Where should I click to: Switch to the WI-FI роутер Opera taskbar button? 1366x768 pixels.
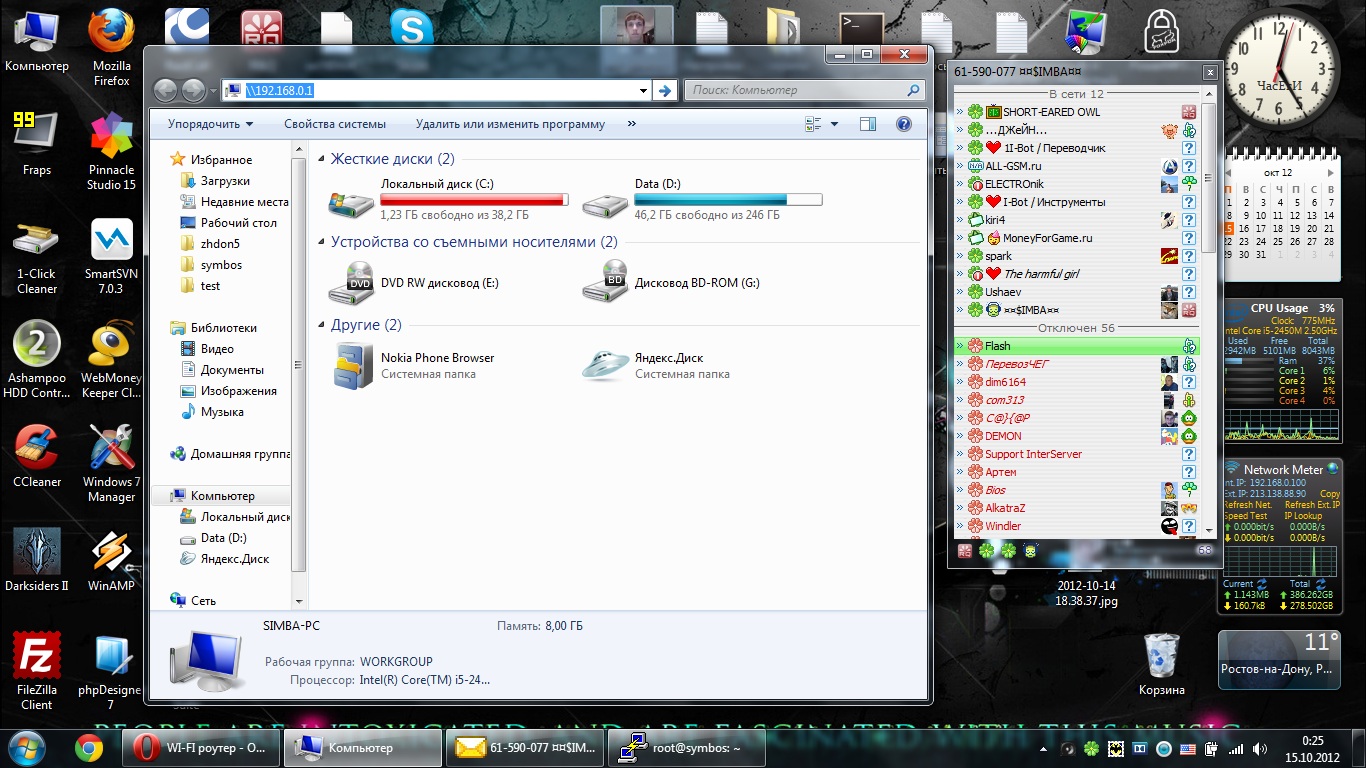(200, 747)
